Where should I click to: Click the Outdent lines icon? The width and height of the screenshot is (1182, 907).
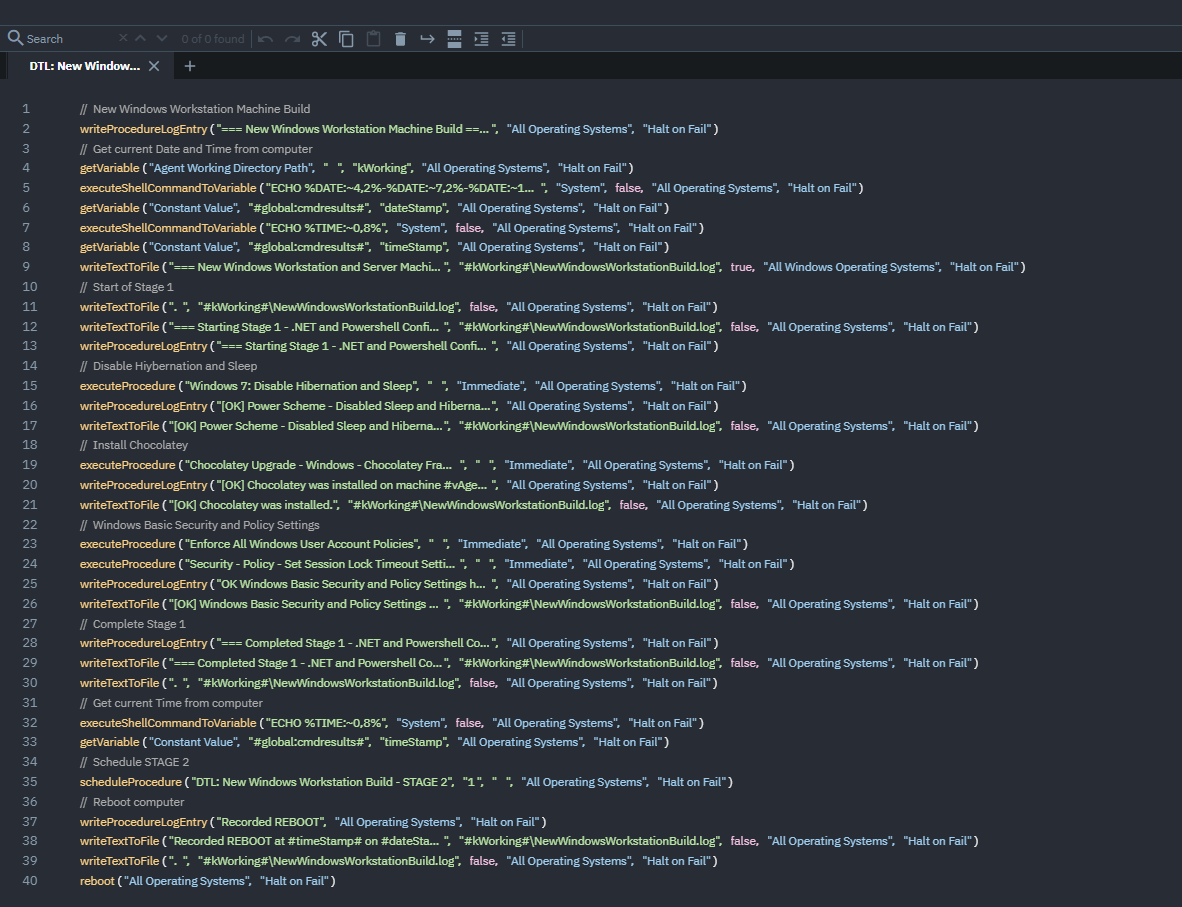coord(508,39)
